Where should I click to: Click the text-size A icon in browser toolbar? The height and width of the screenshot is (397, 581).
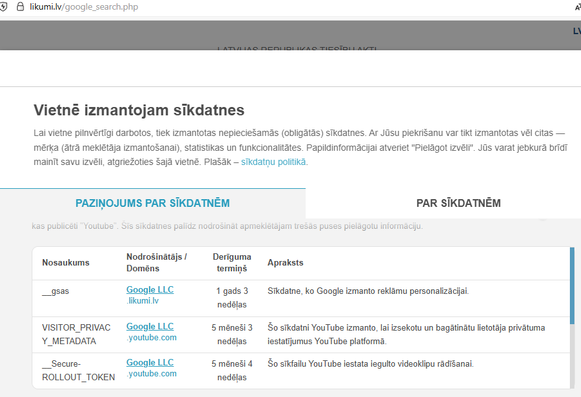[x=578, y=7]
